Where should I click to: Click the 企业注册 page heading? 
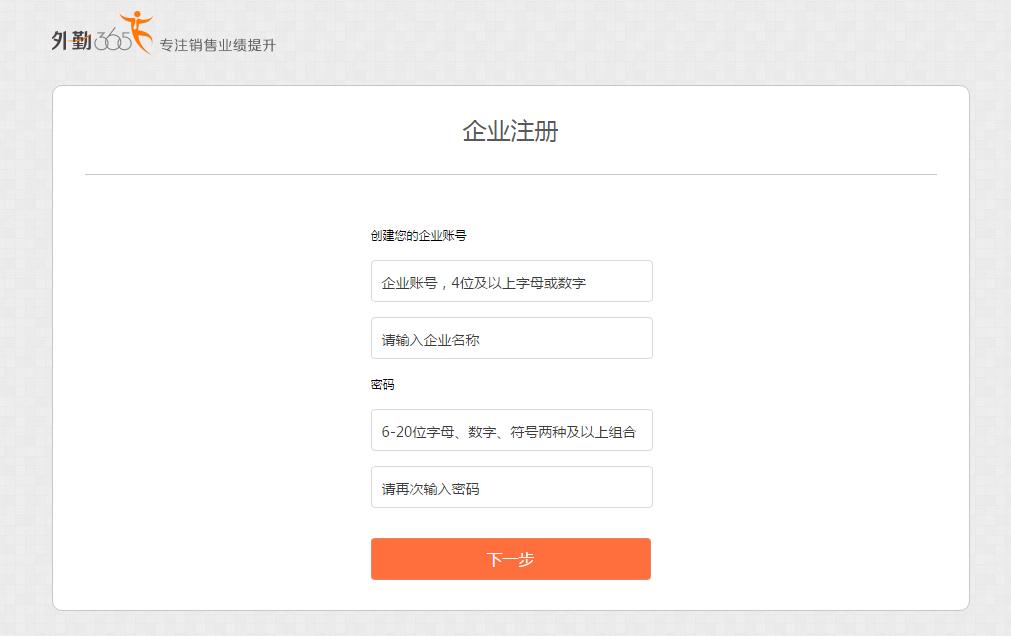click(510, 131)
